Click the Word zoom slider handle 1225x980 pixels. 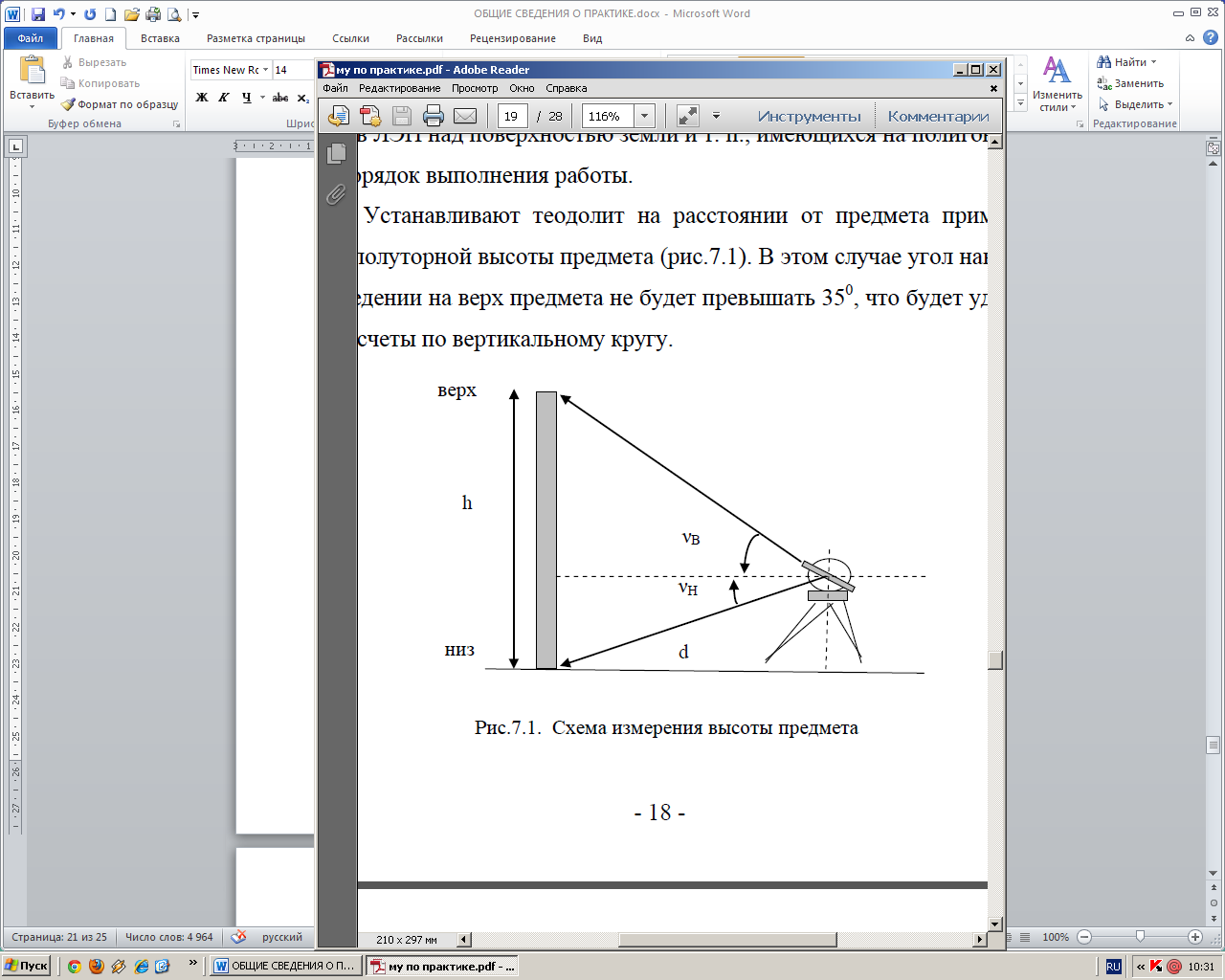pos(1139,937)
